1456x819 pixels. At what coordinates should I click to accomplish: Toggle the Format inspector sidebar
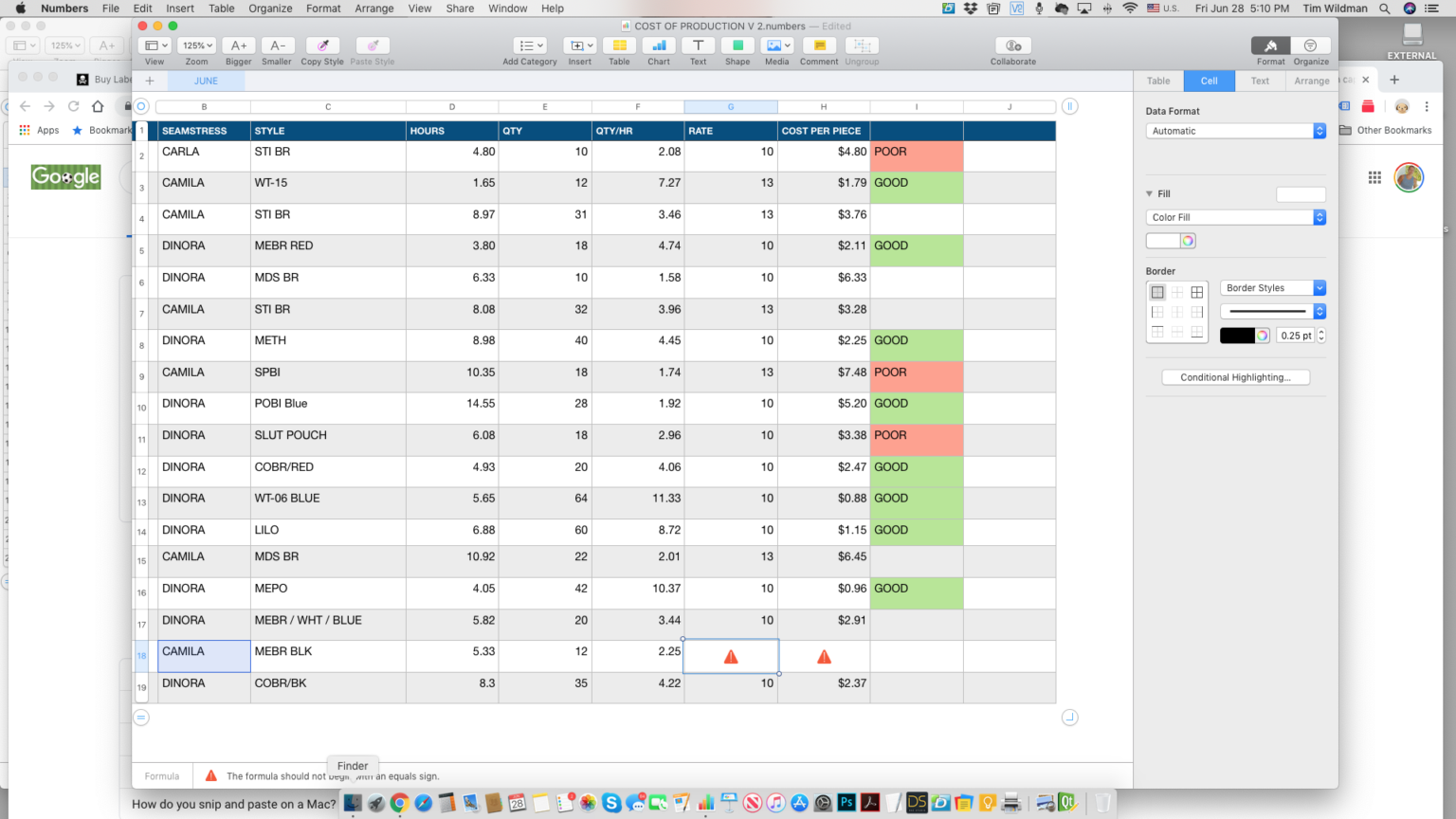[x=1270, y=46]
